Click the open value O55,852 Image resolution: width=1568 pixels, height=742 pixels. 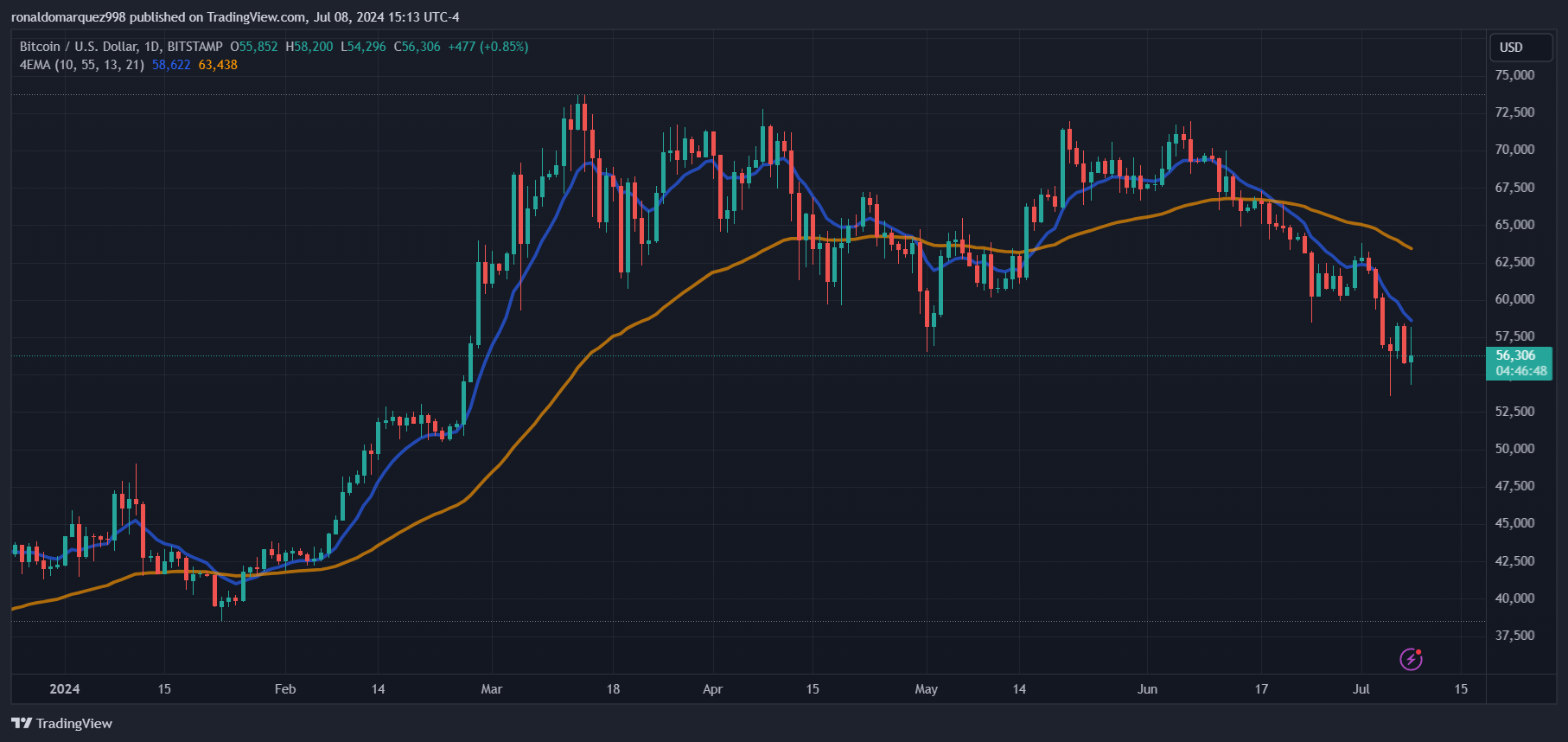point(254,47)
